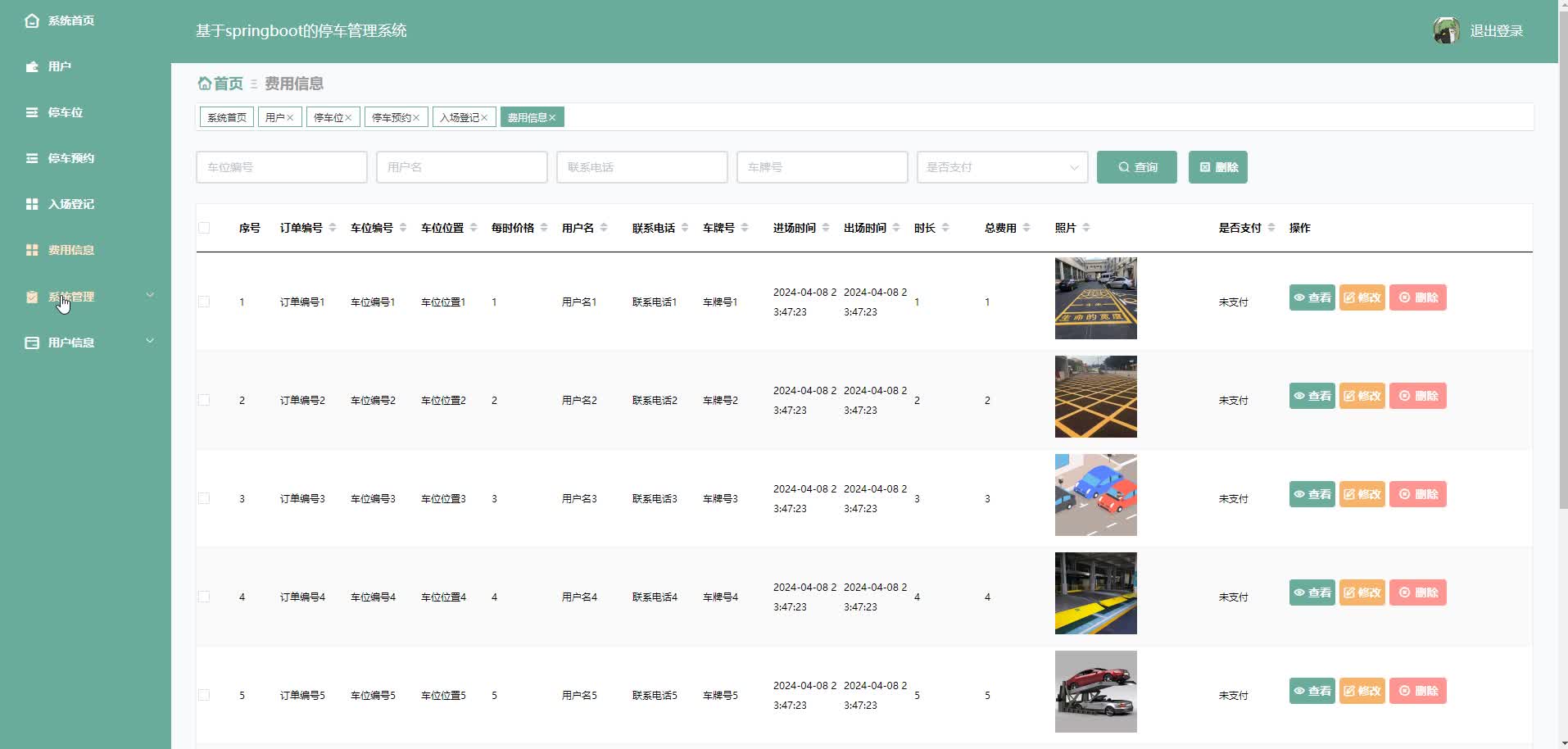Click 修改 button for 订单编号3
This screenshot has width=1568, height=749.
point(1362,494)
